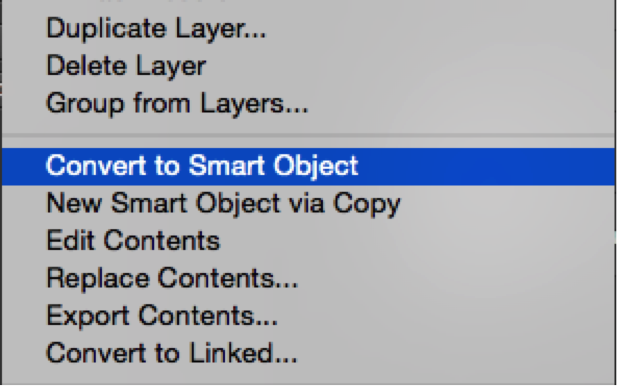The width and height of the screenshot is (617, 386).
Task: Choose the Edit Contents menu item
Action: (x=308, y=241)
